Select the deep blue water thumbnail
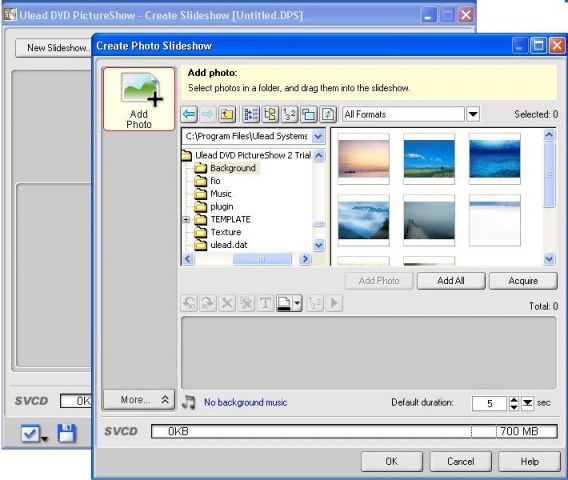568x480 pixels. tap(494, 159)
